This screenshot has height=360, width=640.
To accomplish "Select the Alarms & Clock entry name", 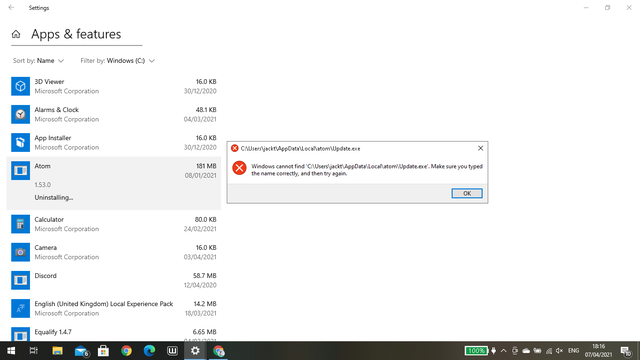I will 57,110.
